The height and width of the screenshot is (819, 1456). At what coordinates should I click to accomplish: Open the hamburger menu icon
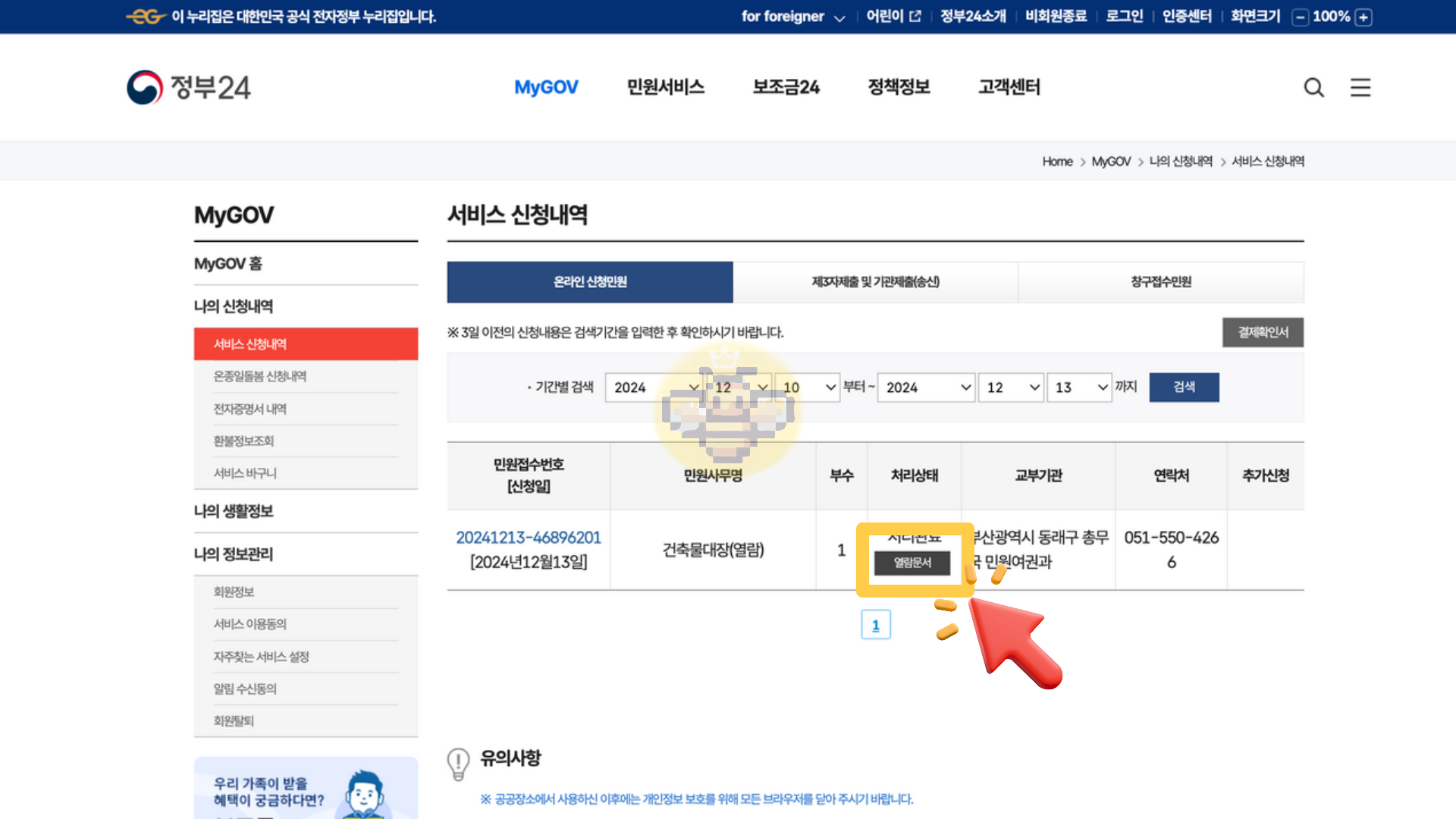point(1360,87)
